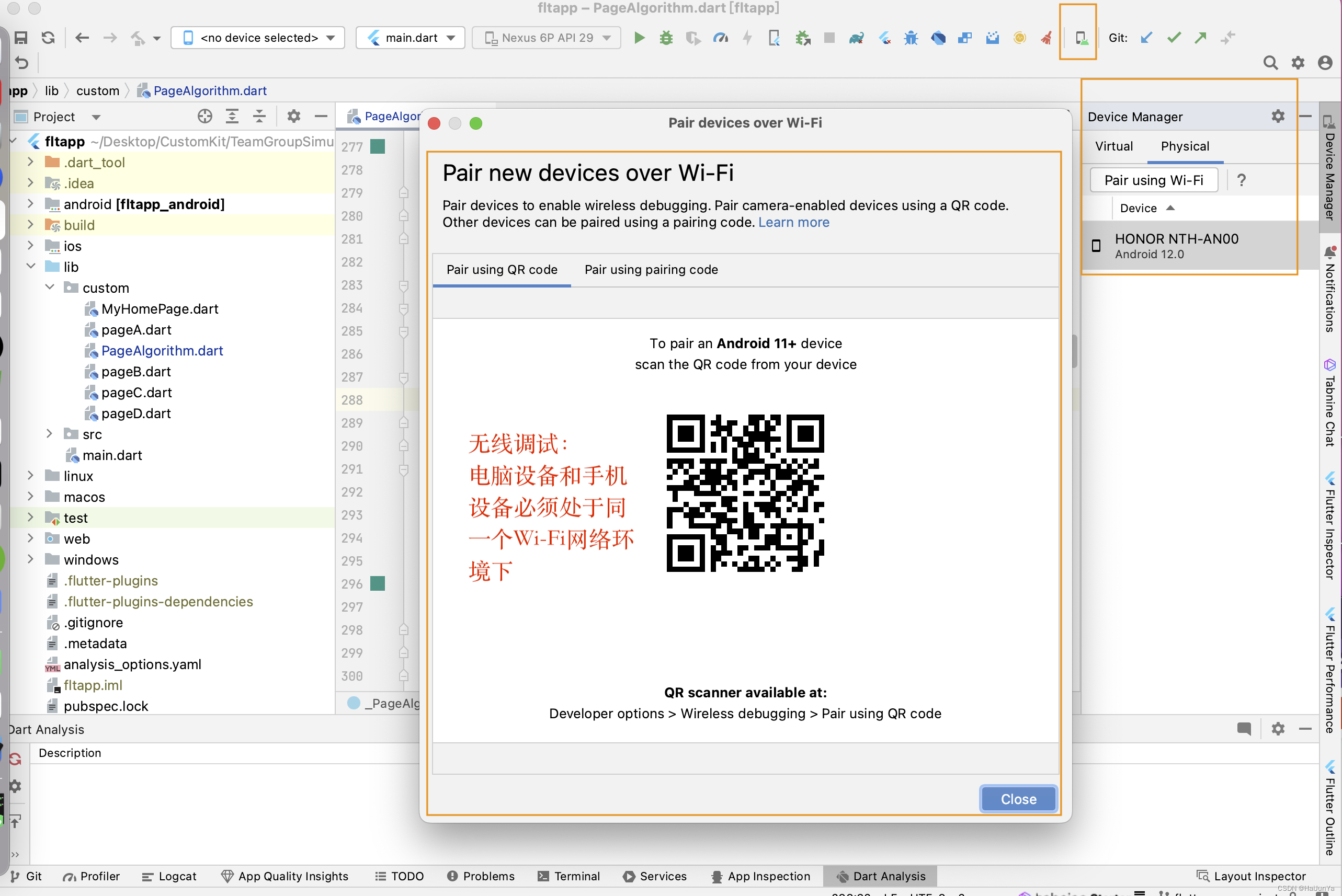Click the Synchronize refresh toolbar icon
Image resolution: width=1342 pixels, height=896 pixels.
pyautogui.click(x=49, y=38)
